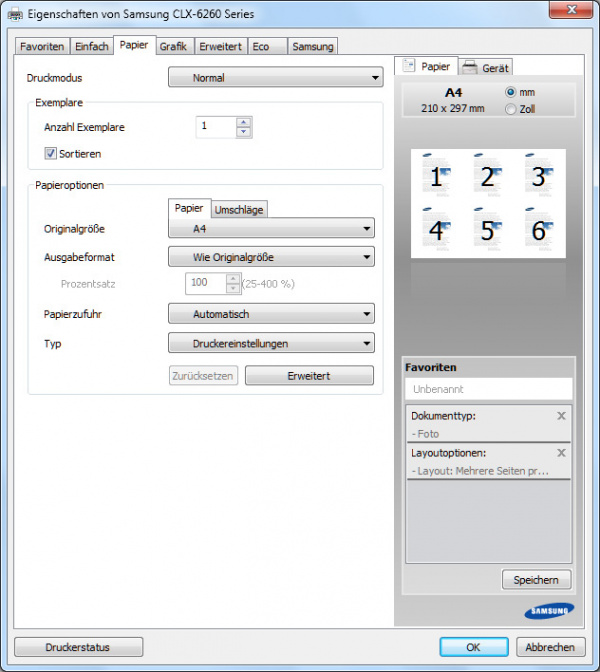Viewport: 600px width, 672px height.
Task: Open the Umschläge tab
Action: pos(239,209)
